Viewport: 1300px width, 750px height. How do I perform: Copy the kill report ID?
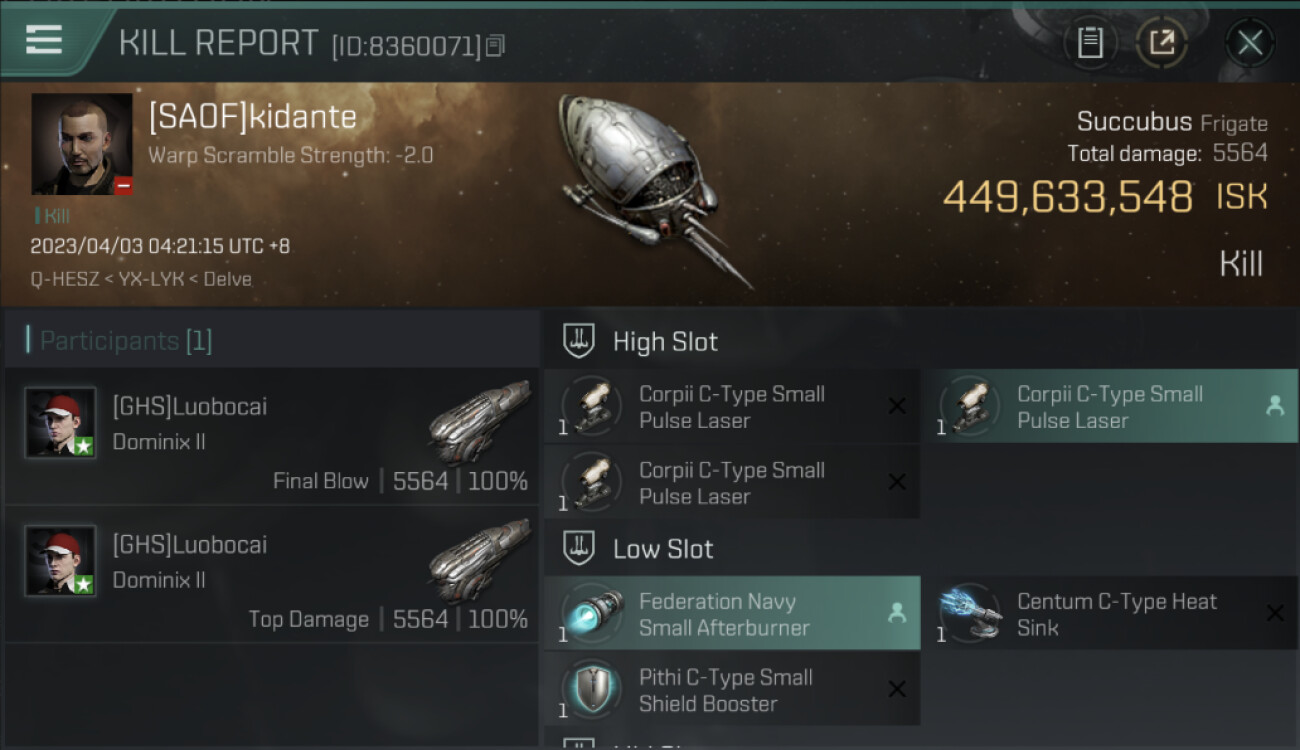click(496, 45)
